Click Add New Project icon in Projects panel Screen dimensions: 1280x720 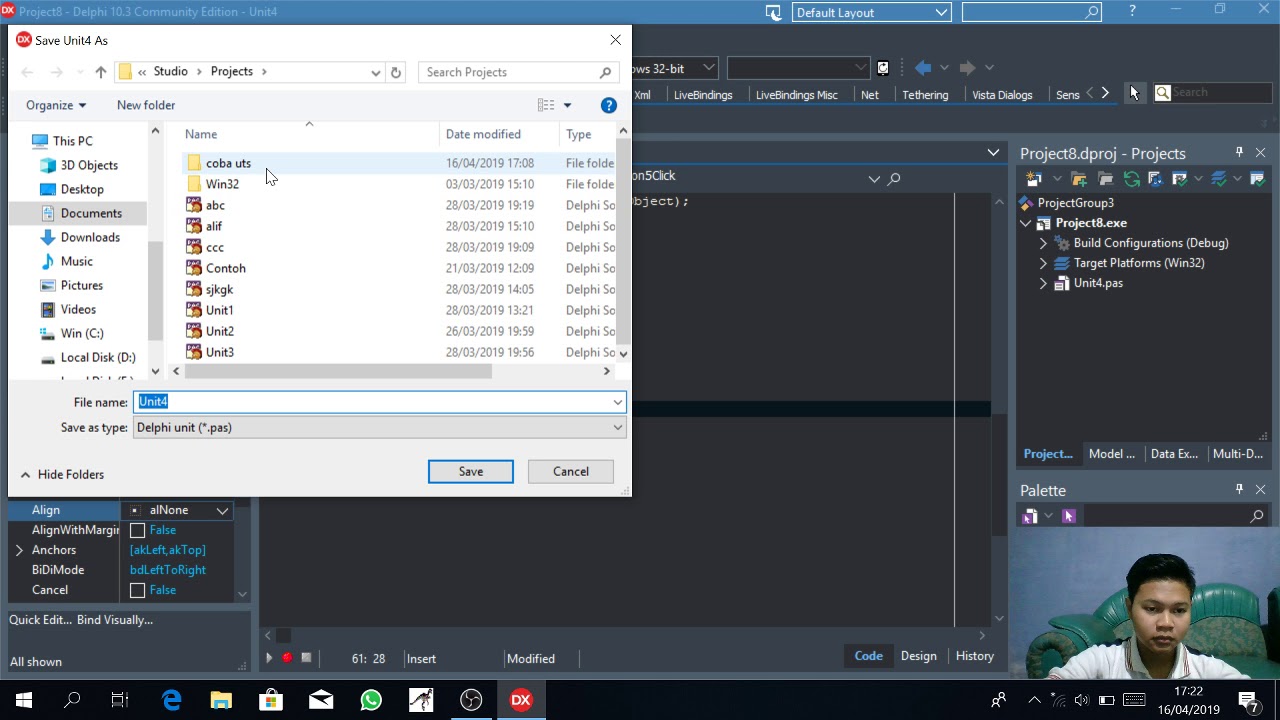click(1034, 179)
